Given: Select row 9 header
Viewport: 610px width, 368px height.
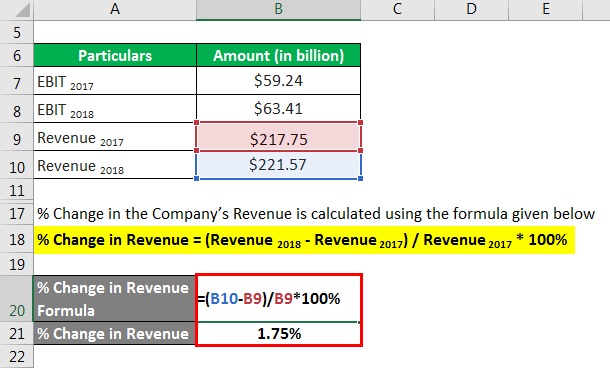Looking at the screenshot, I should pyautogui.click(x=17, y=138).
